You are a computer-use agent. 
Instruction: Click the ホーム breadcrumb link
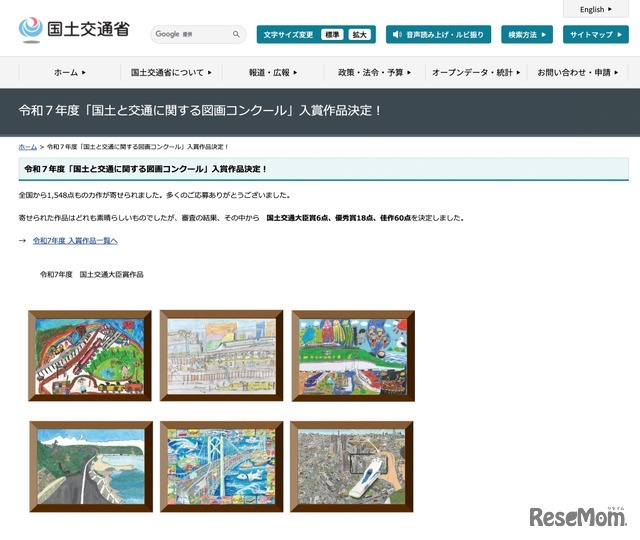coord(28,147)
